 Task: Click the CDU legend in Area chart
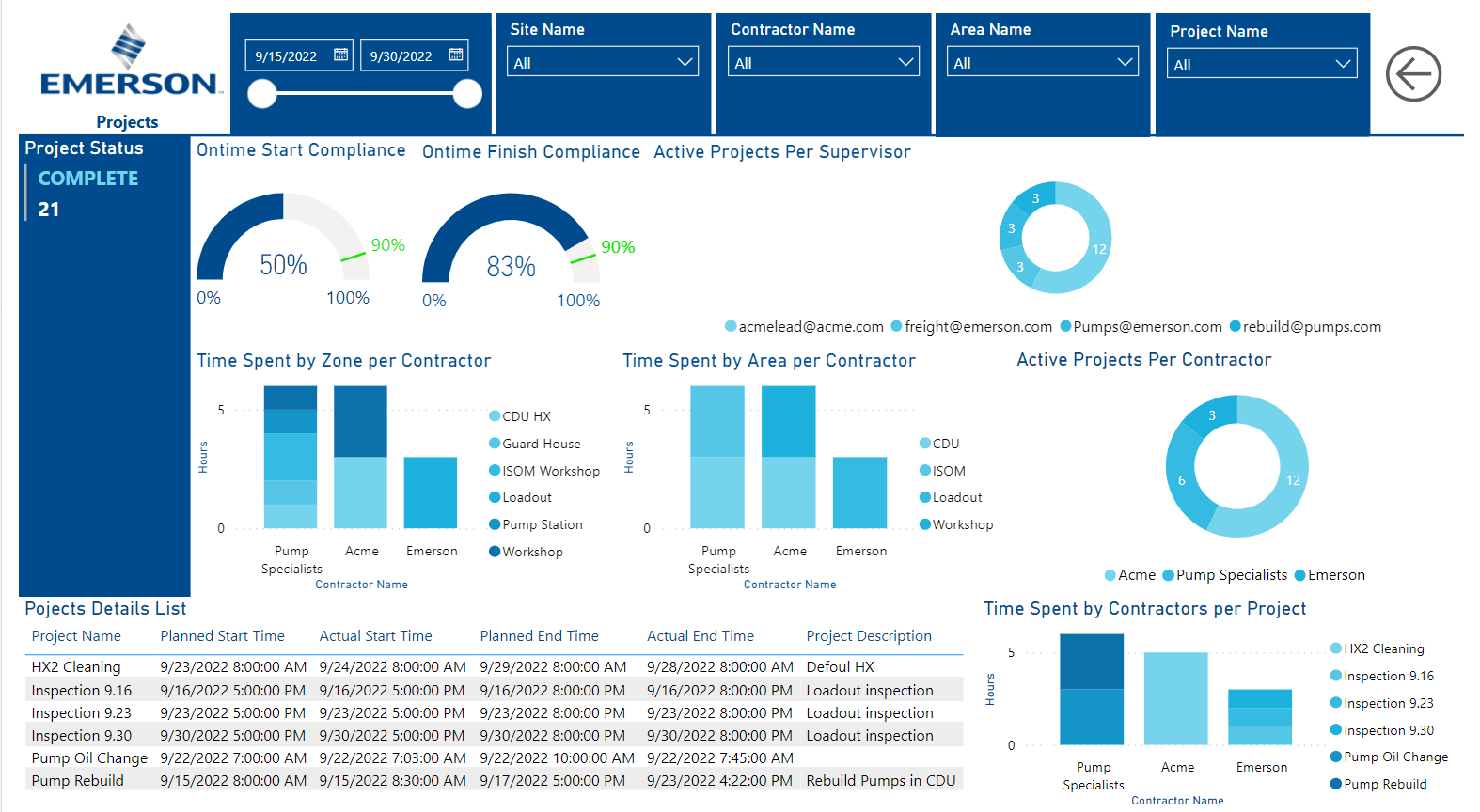pyautogui.click(x=939, y=444)
